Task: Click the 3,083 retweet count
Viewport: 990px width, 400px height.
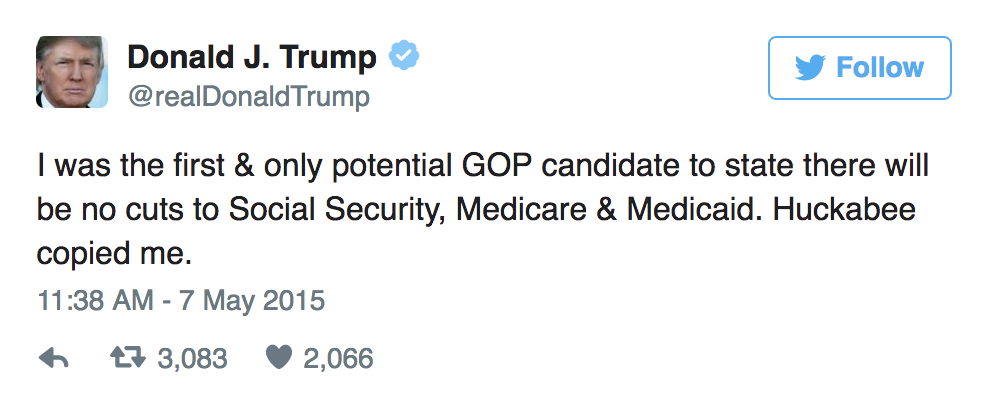Action: click(x=192, y=359)
